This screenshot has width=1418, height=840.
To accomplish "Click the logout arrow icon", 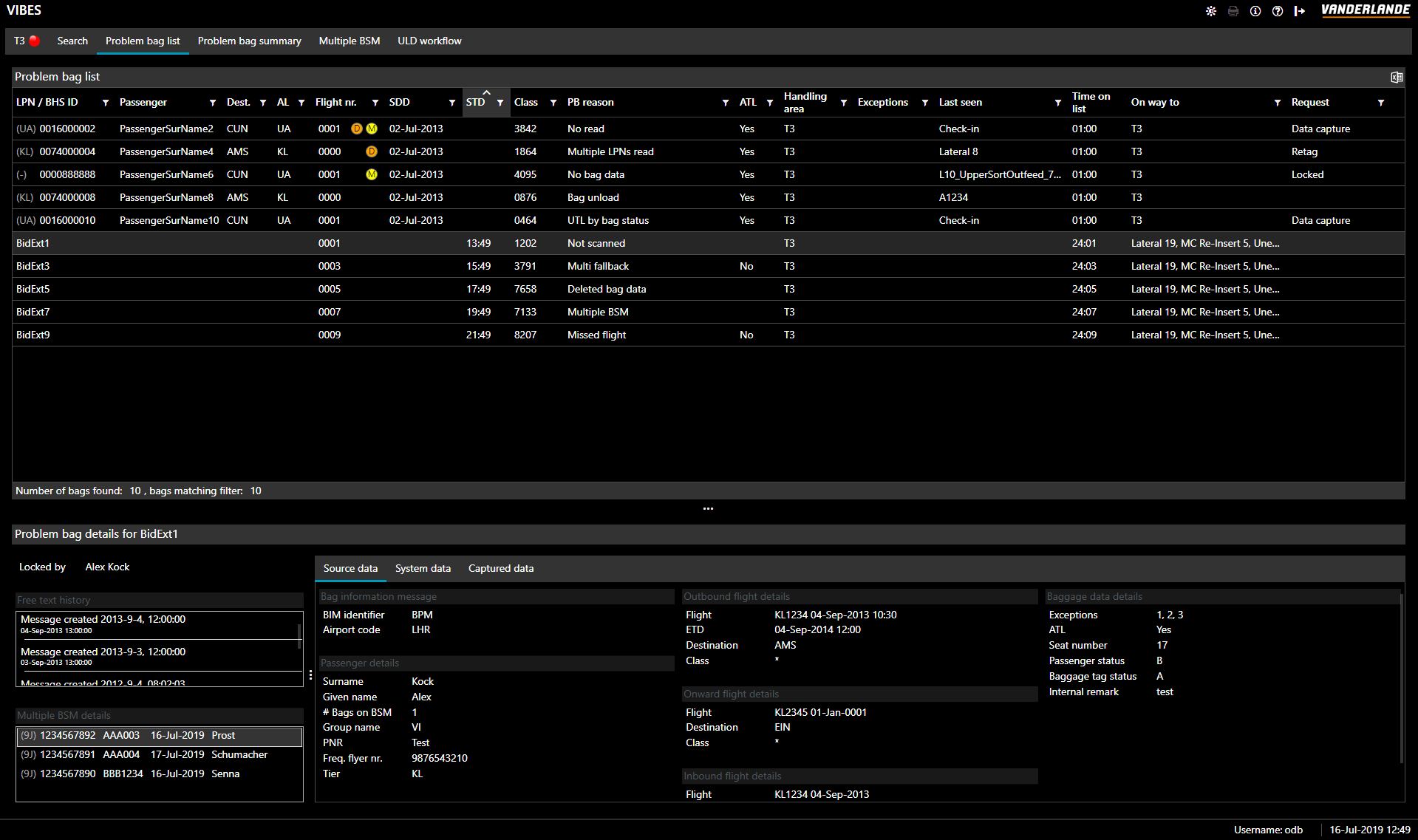I will 1300,11.
